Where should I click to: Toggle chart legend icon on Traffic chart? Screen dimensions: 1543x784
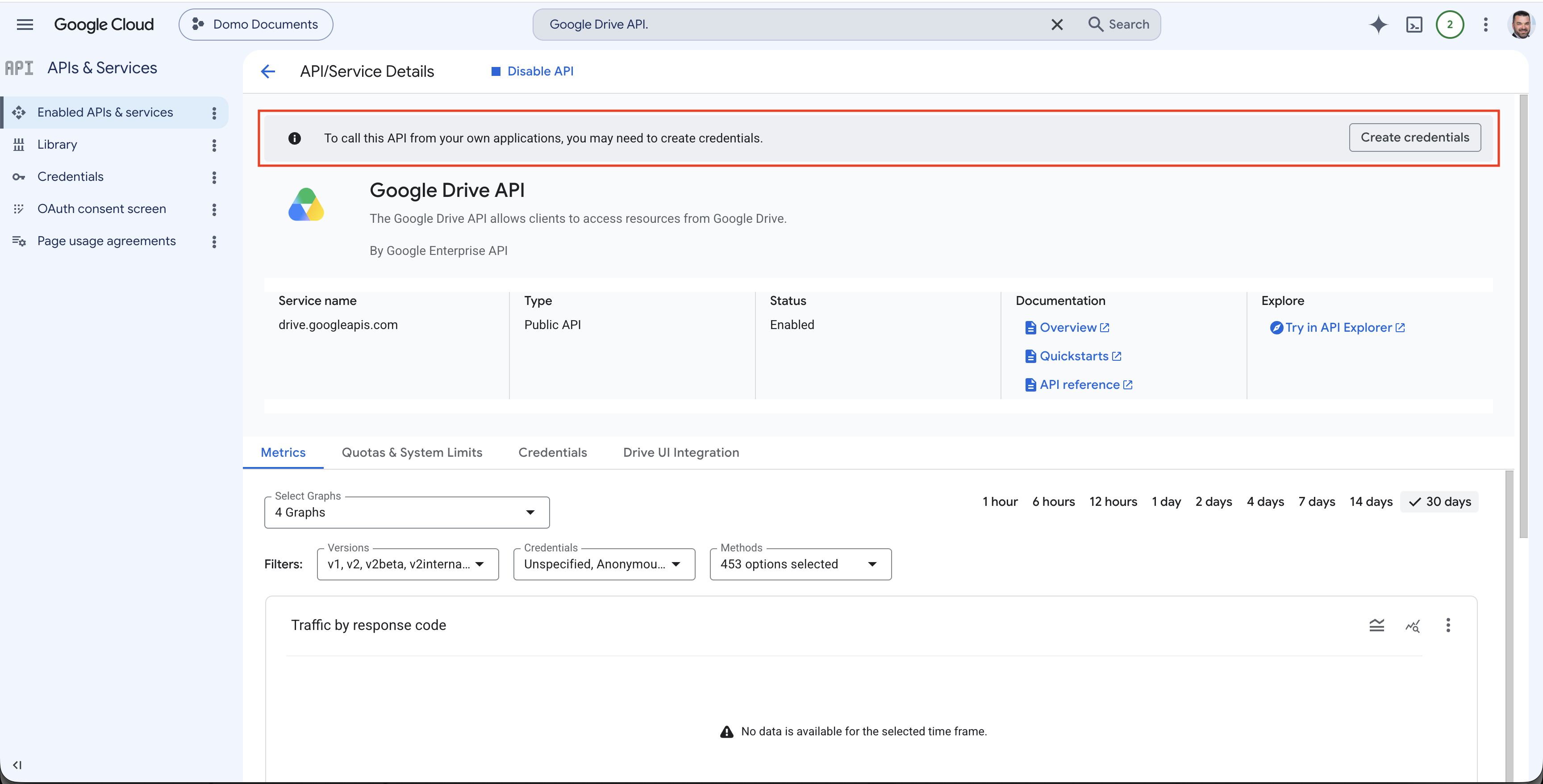pos(1376,626)
